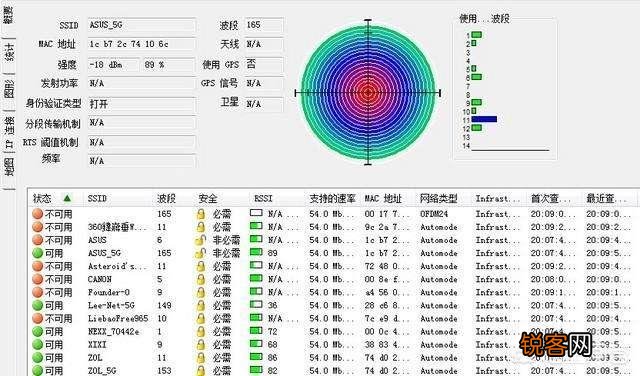Screen dimensions: 640x376
Task: Click the green status circle of Lee-Net-5G row
Action: tap(38, 305)
